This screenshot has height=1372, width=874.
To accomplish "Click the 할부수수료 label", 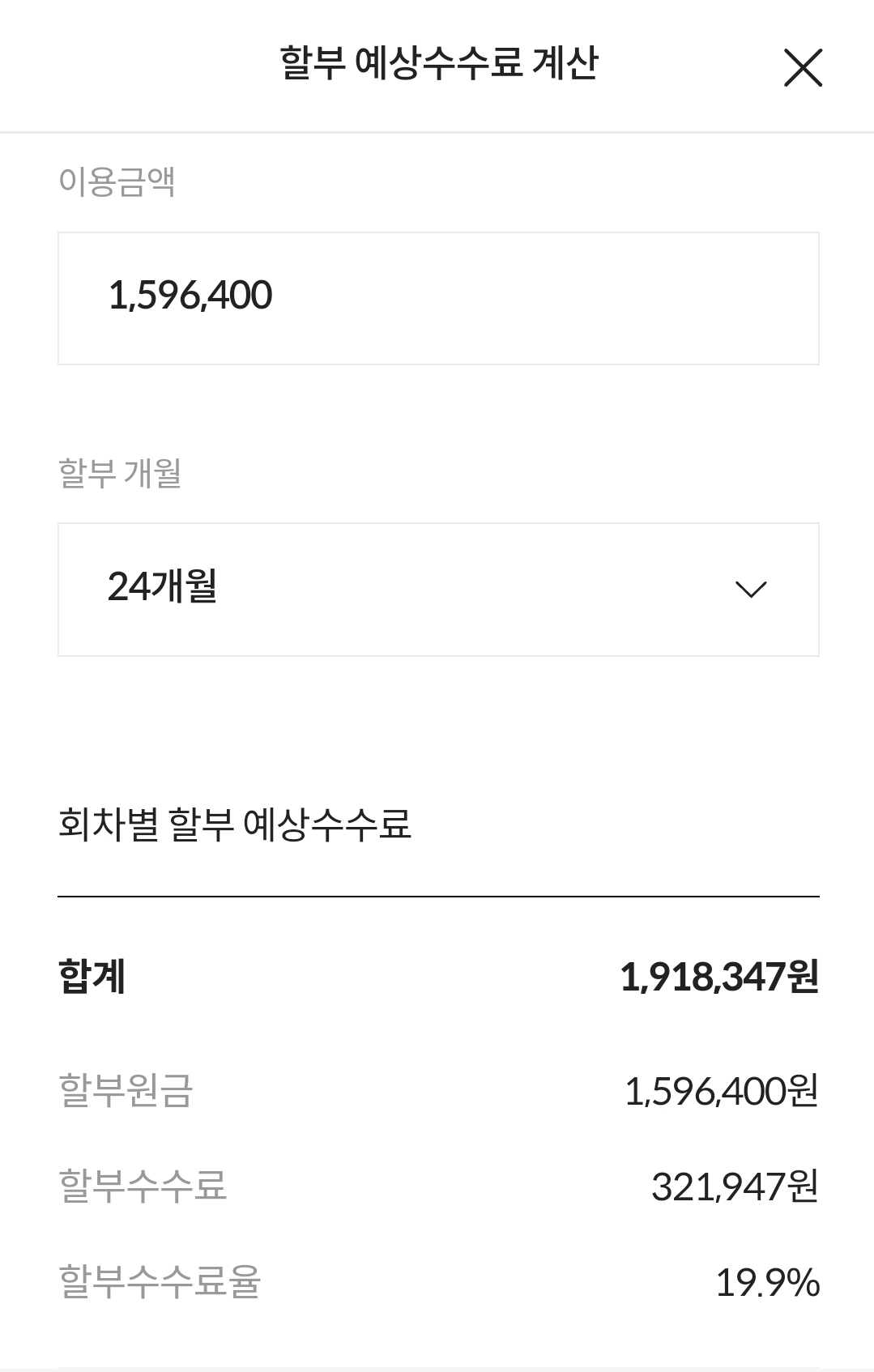I will click(x=143, y=1186).
